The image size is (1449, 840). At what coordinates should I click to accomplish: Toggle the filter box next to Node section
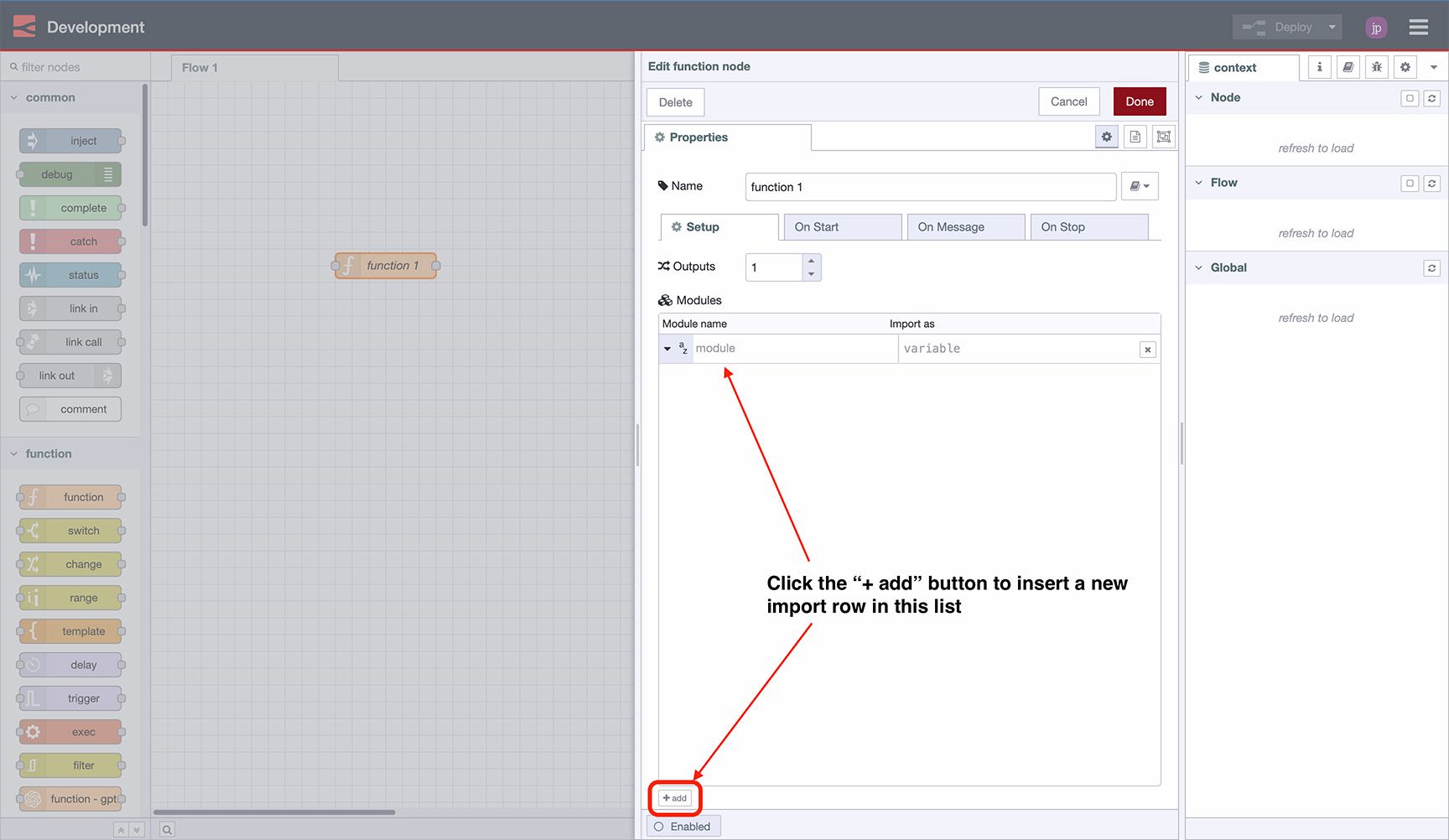[x=1410, y=98]
